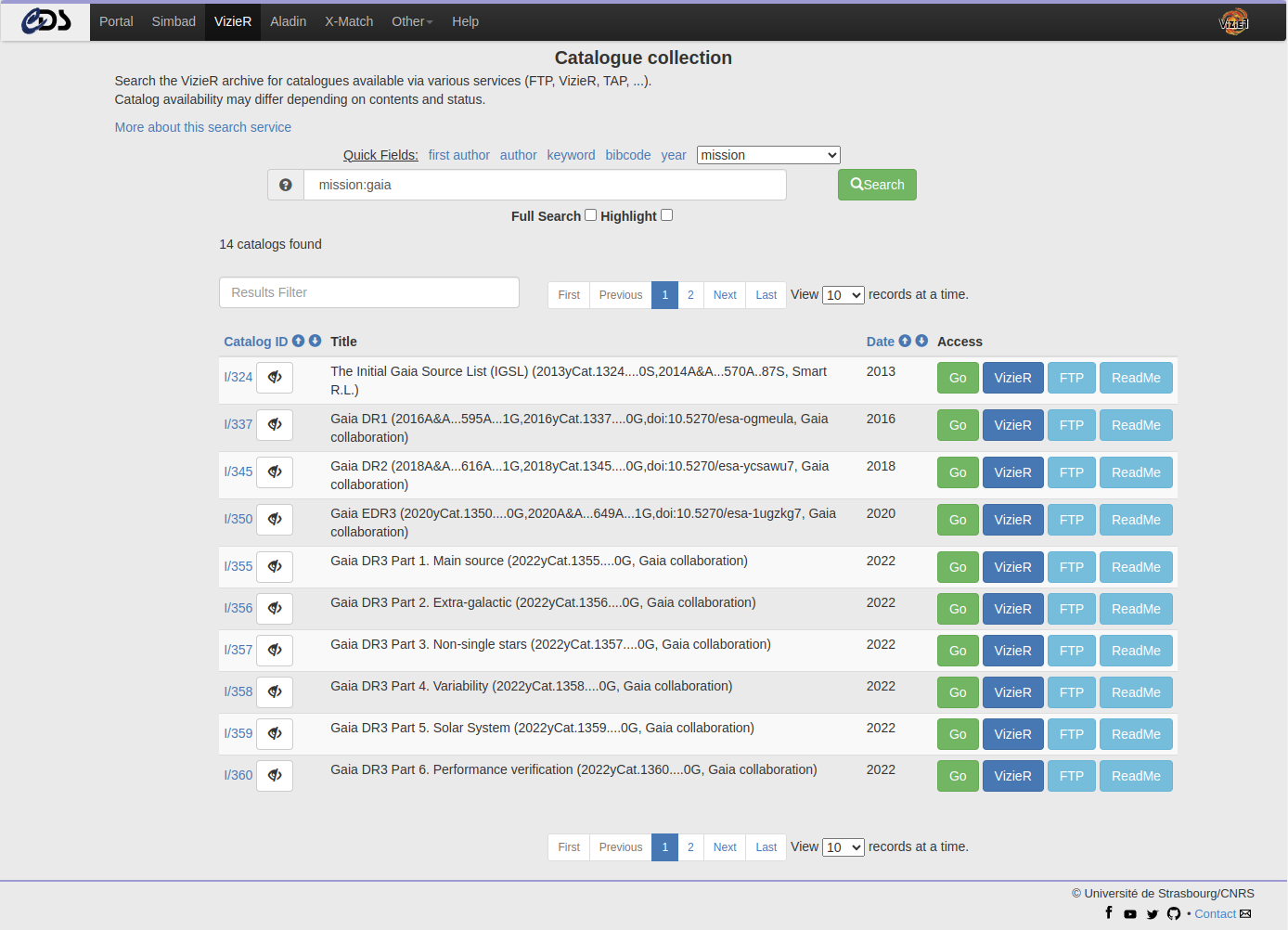Open the mission quick field dropdown
The image size is (1288, 930).
point(768,155)
